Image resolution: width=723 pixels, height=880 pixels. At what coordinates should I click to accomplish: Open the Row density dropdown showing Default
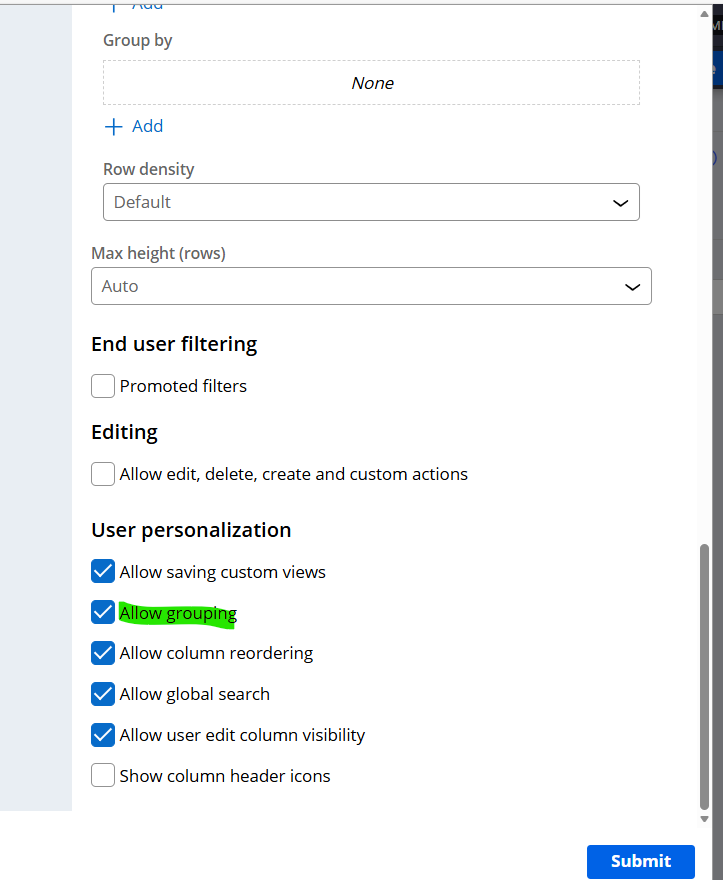(x=370, y=202)
